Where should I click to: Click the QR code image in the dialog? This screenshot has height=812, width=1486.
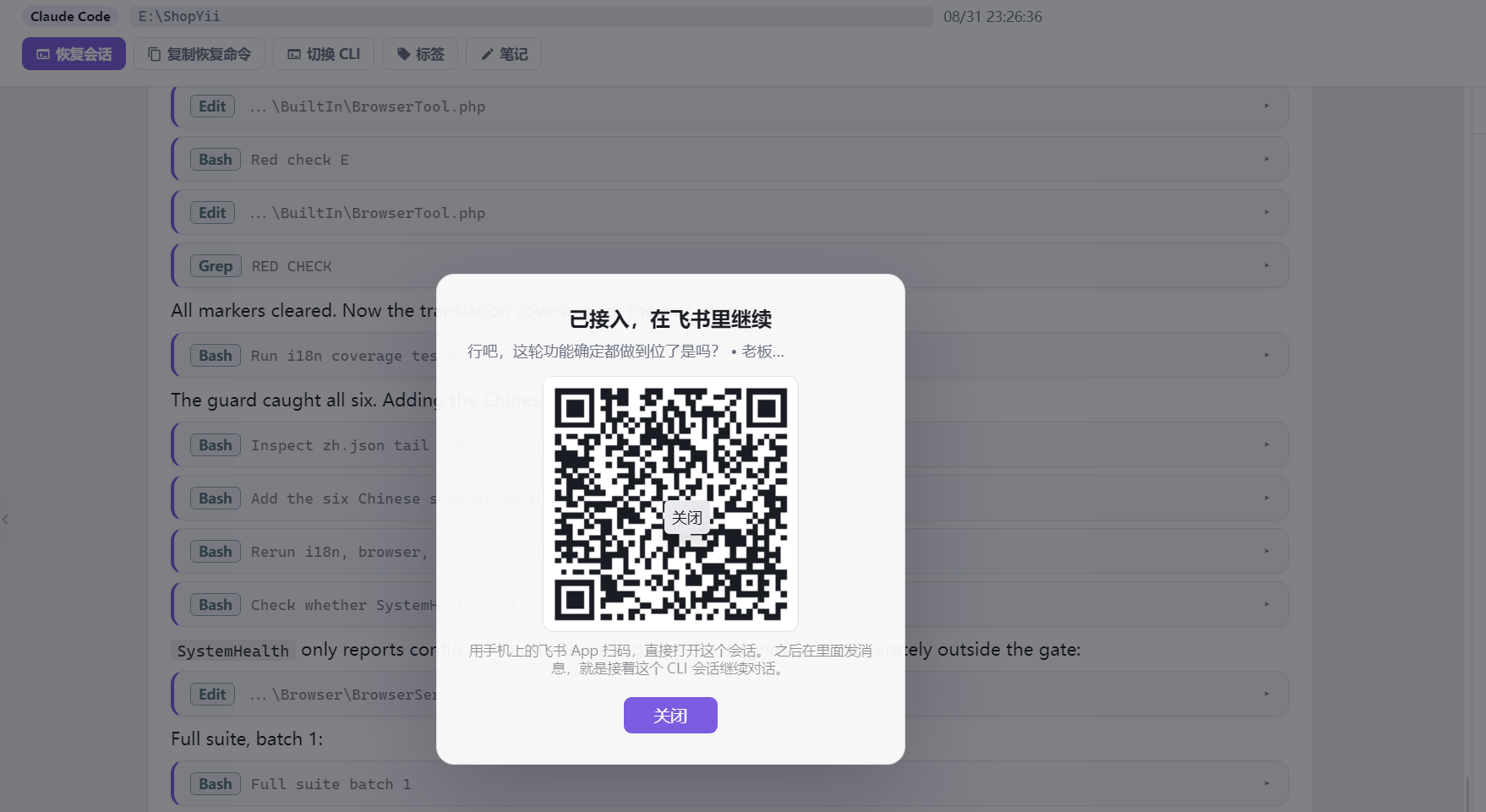670,504
